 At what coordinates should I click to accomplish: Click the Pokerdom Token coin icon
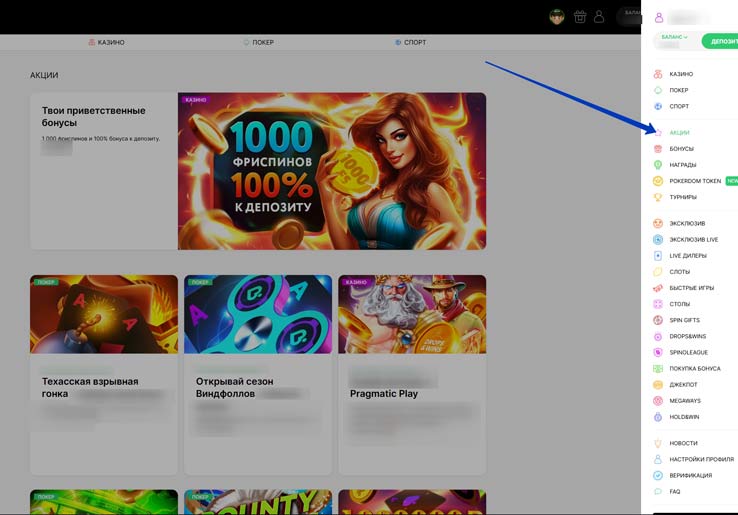tap(657, 181)
